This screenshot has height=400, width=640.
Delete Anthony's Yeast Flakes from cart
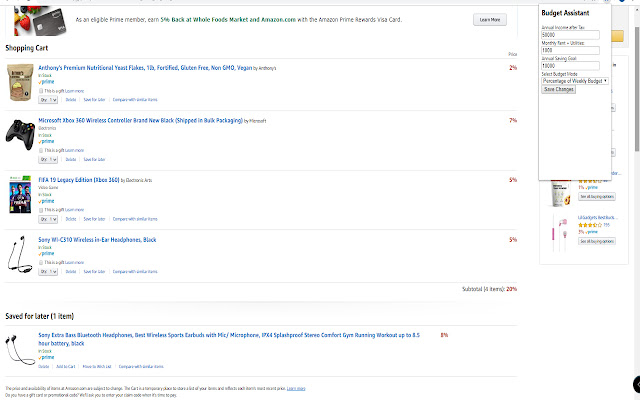(x=71, y=100)
